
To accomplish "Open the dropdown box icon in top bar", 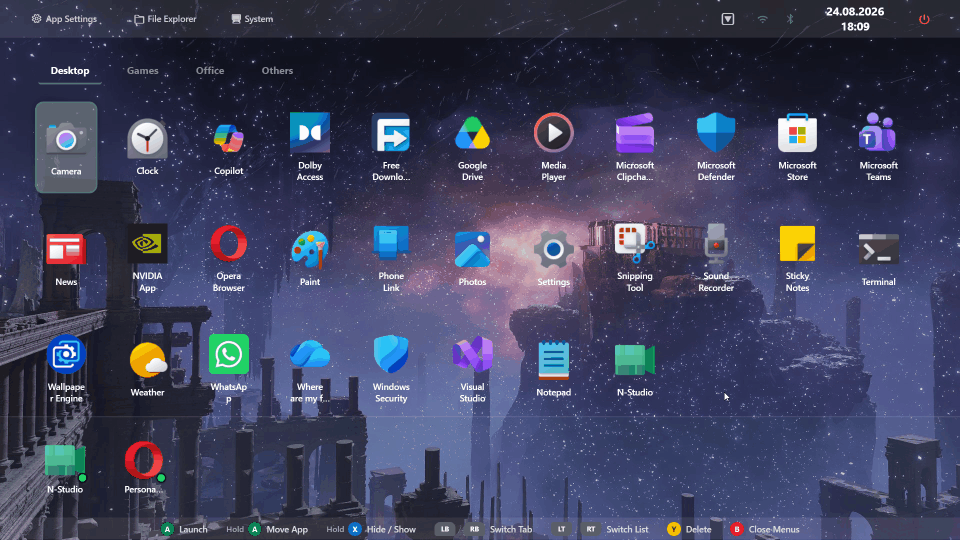I will tap(727, 20).
